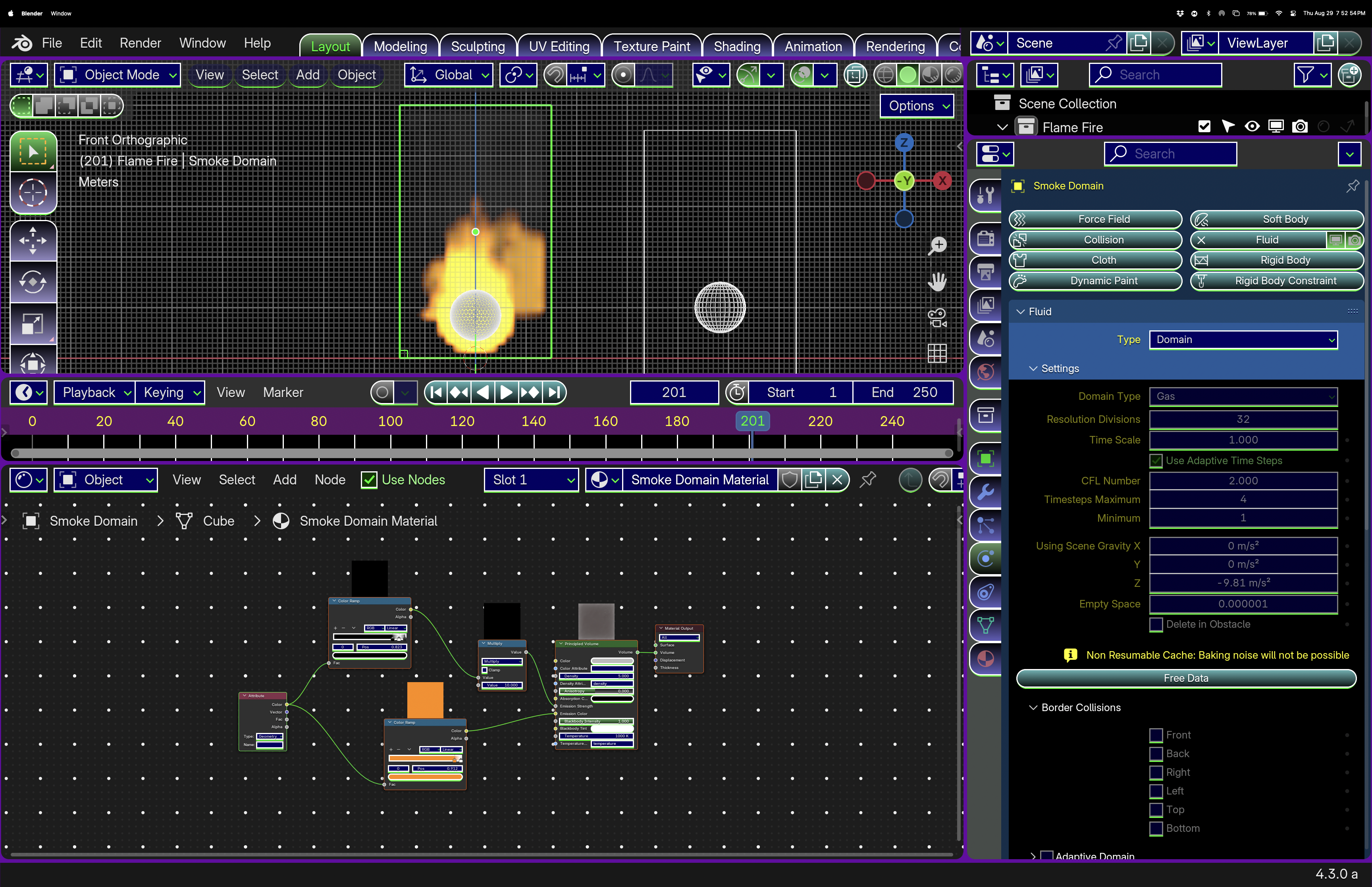The height and width of the screenshot is (887, 1372).
Task: Click the Resolution Divisions value field
Action: (x=1243, y=419)
